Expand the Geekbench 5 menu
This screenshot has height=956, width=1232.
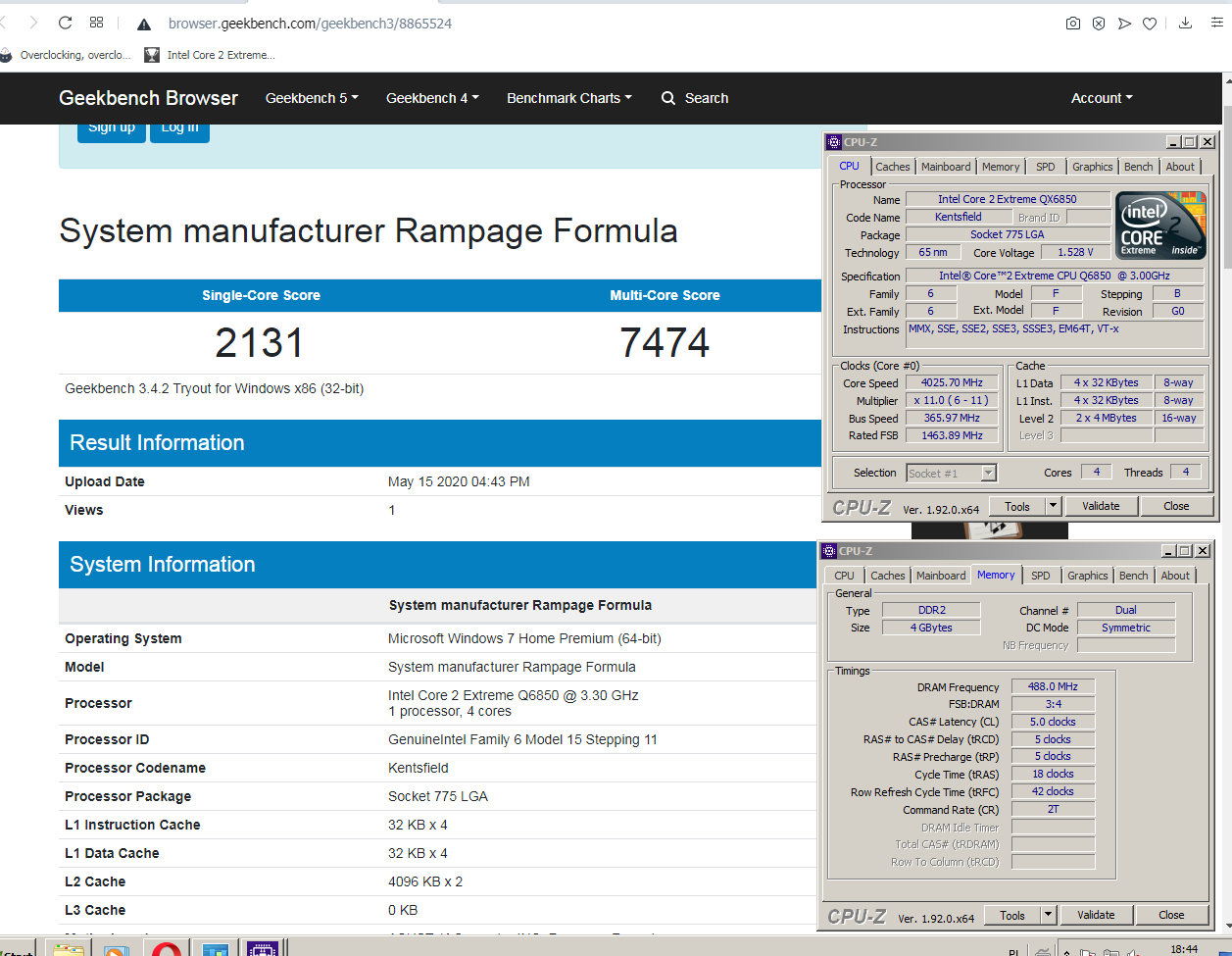click(312, 98)
